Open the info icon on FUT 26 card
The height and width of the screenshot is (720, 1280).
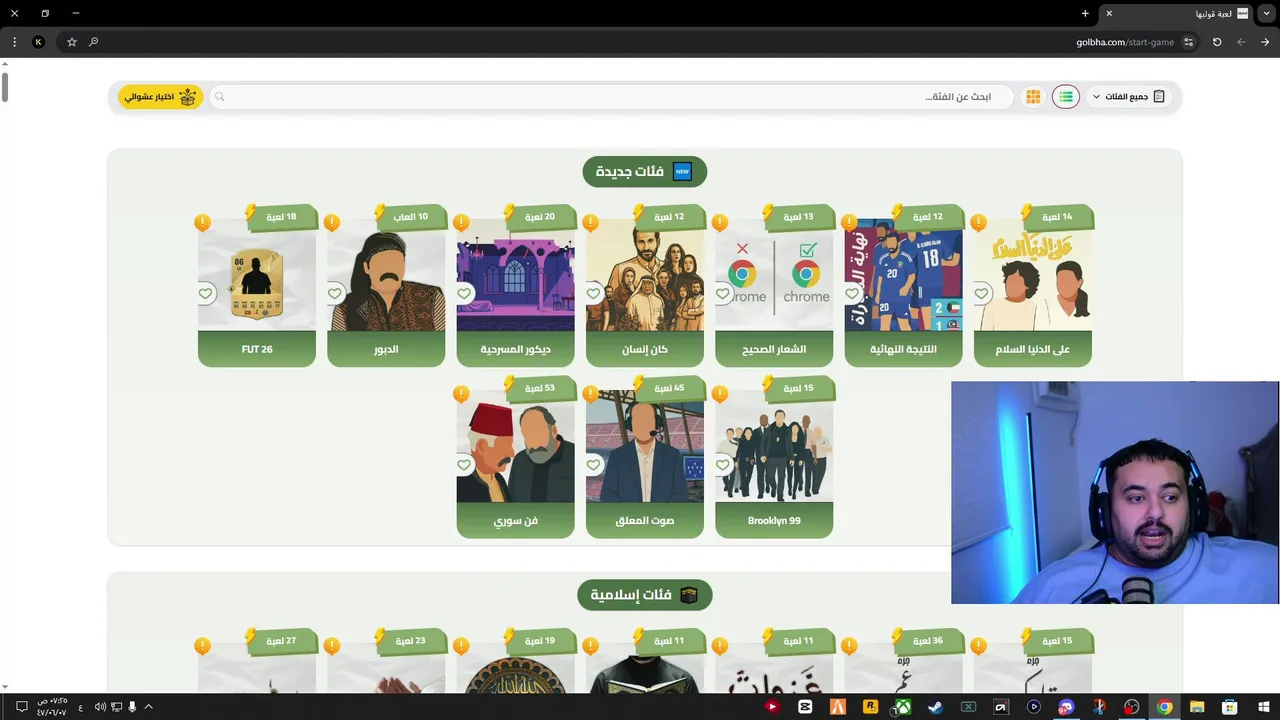click(203, 222)
